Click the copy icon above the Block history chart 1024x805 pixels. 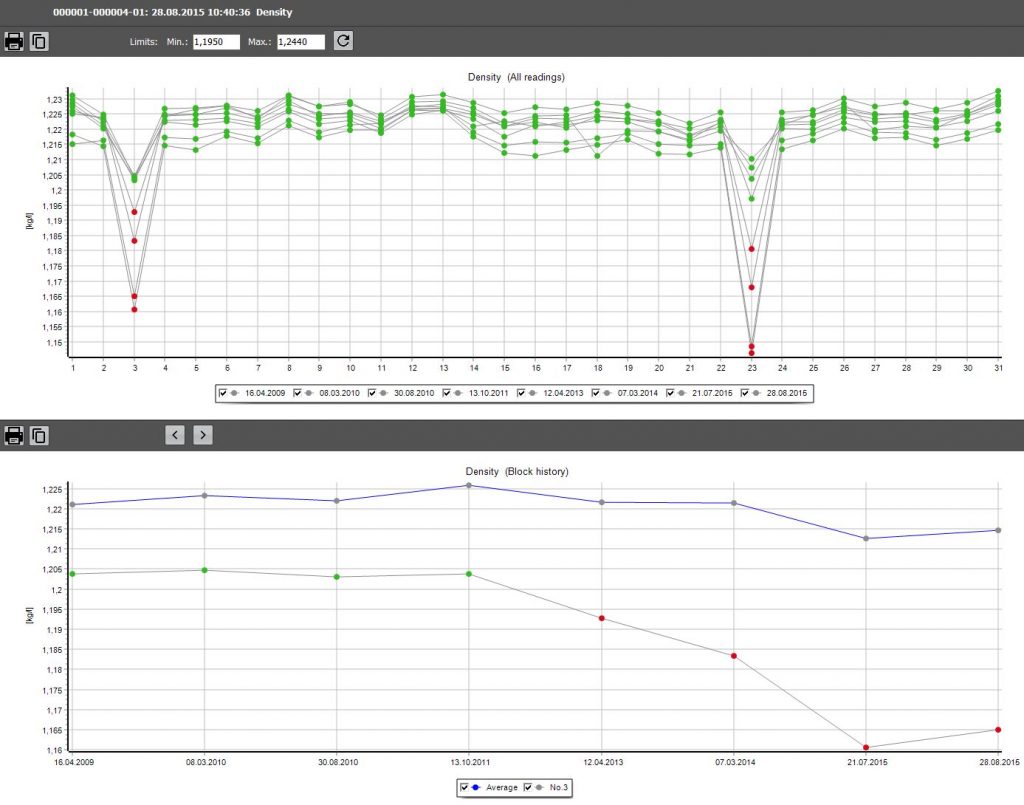click(x=38, y=434)
